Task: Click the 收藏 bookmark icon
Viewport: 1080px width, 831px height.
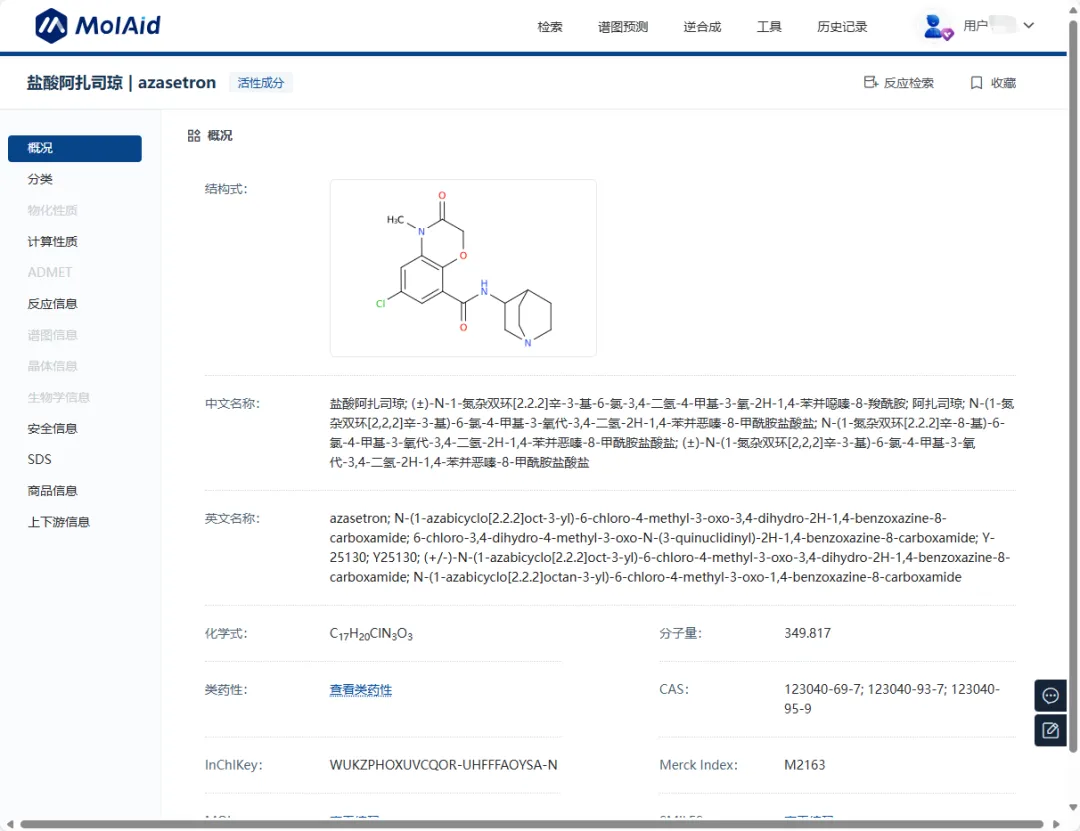Action: 976,83
